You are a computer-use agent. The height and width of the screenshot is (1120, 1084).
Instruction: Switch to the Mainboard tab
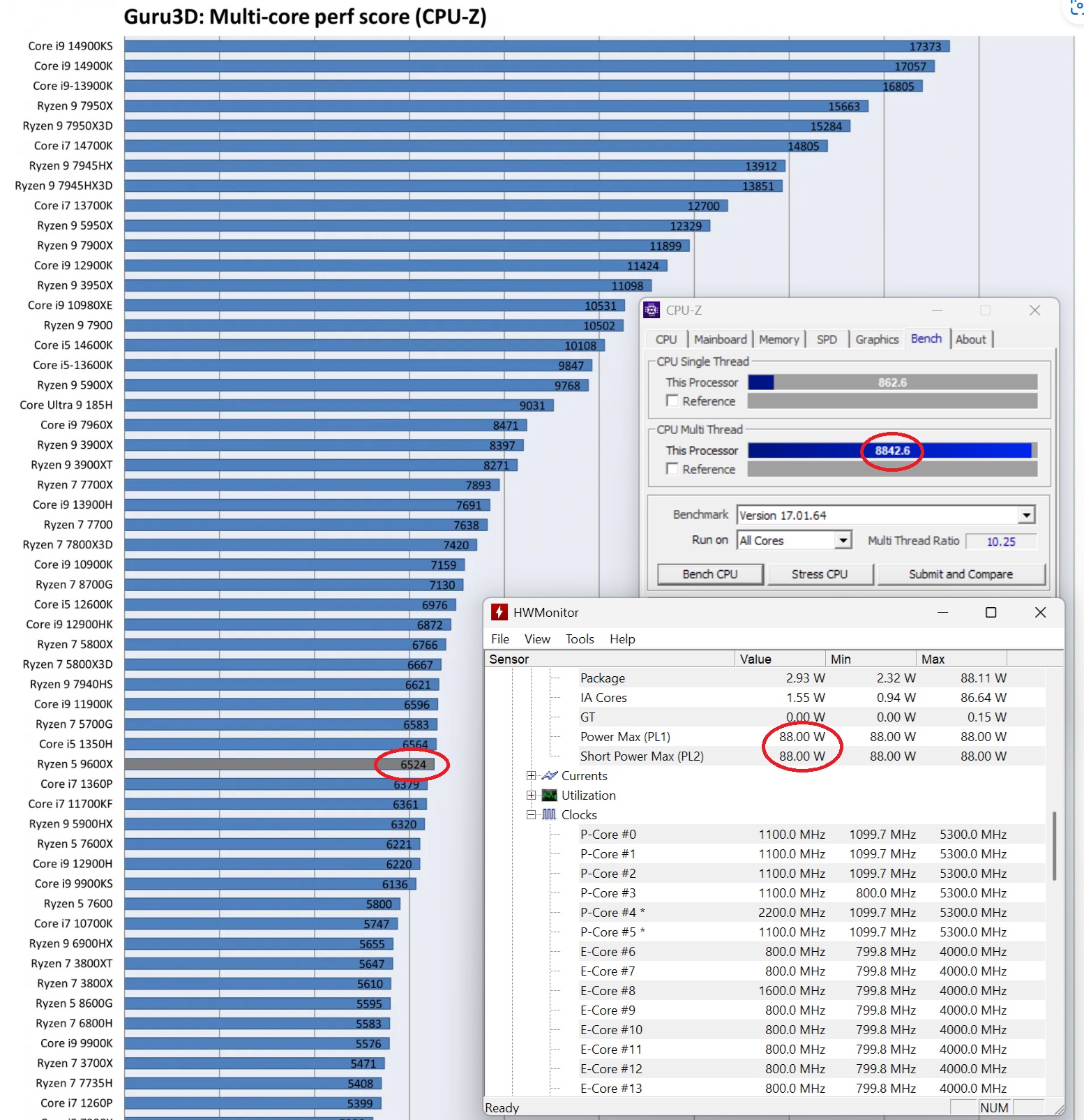click(x=720, y=339)
